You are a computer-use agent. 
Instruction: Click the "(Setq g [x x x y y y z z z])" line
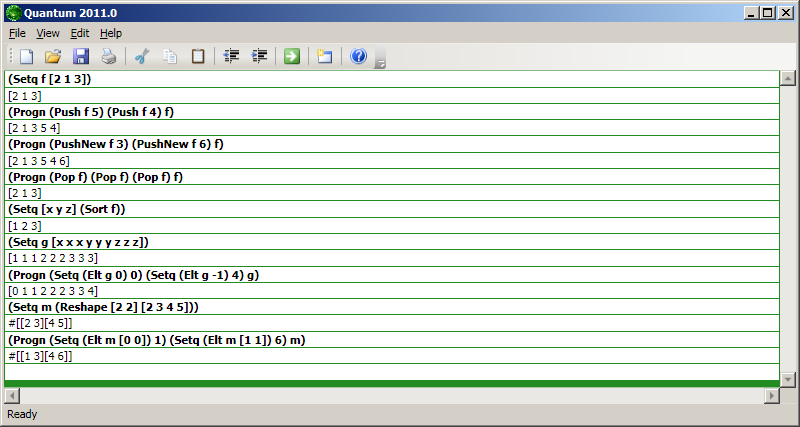[392, 242]
